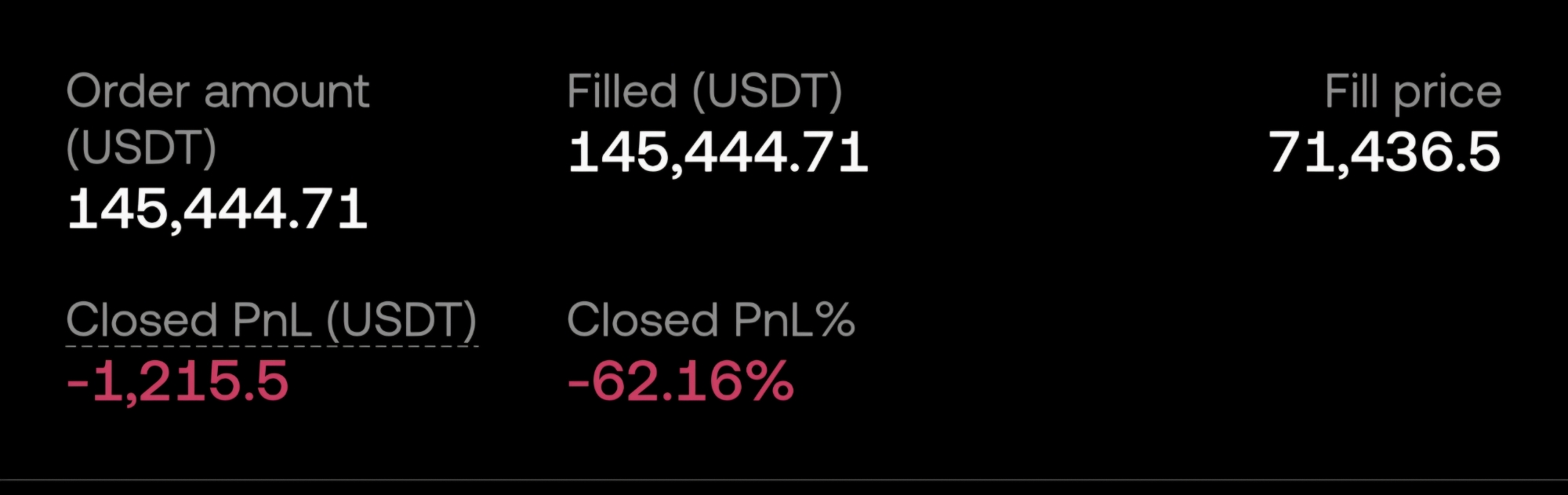
Task: Click the Filled (USDT) label
Action: click(704, 91)
